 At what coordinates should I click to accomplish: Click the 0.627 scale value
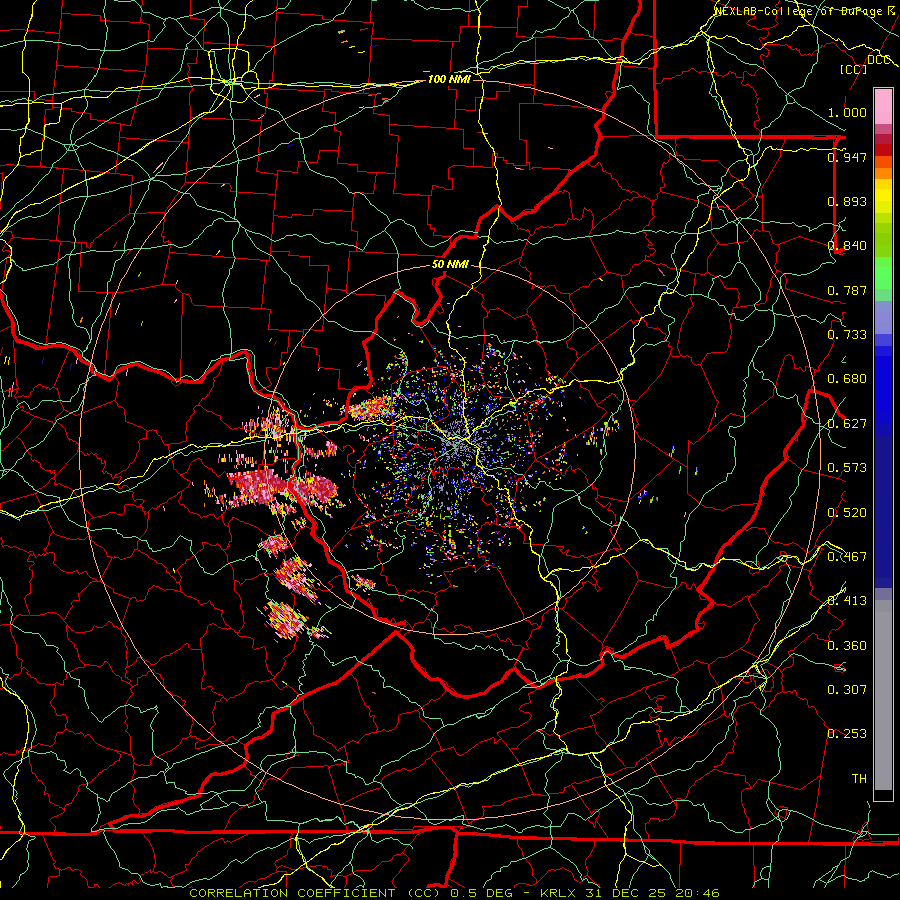pyautogui.click(x=847, y=424)
